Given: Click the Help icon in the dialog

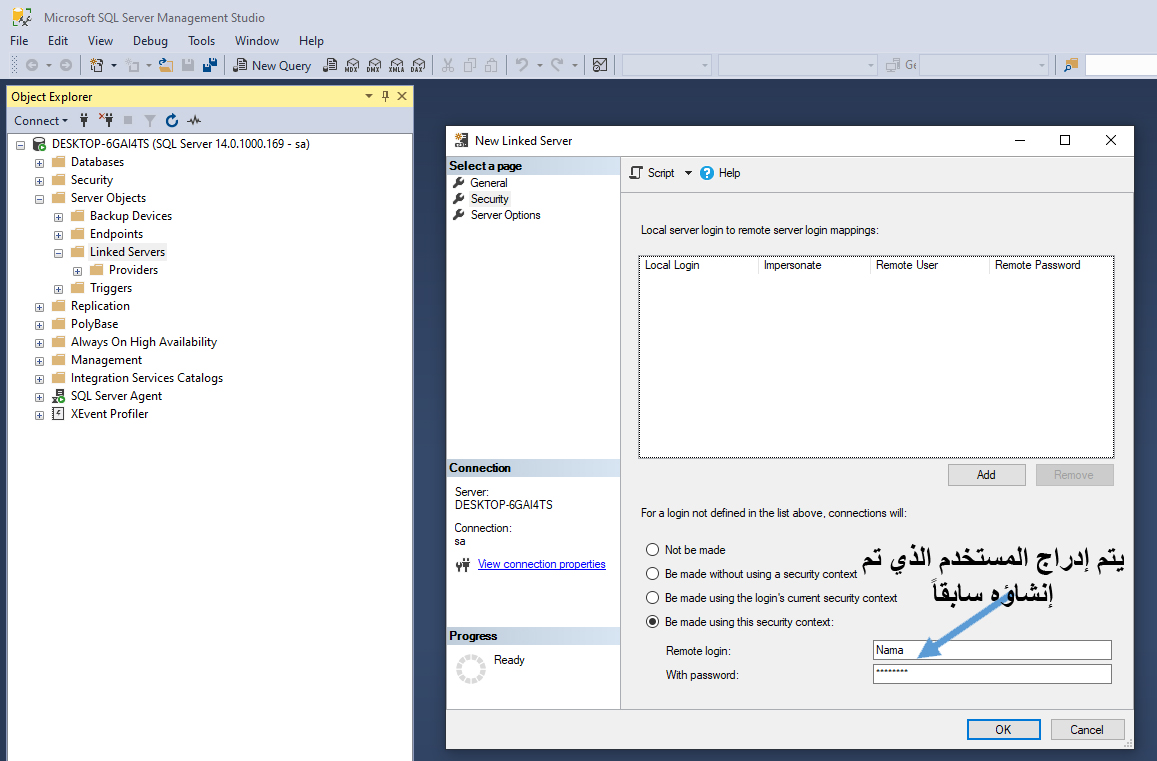Looking at the screenshot, I should point(707,173).
